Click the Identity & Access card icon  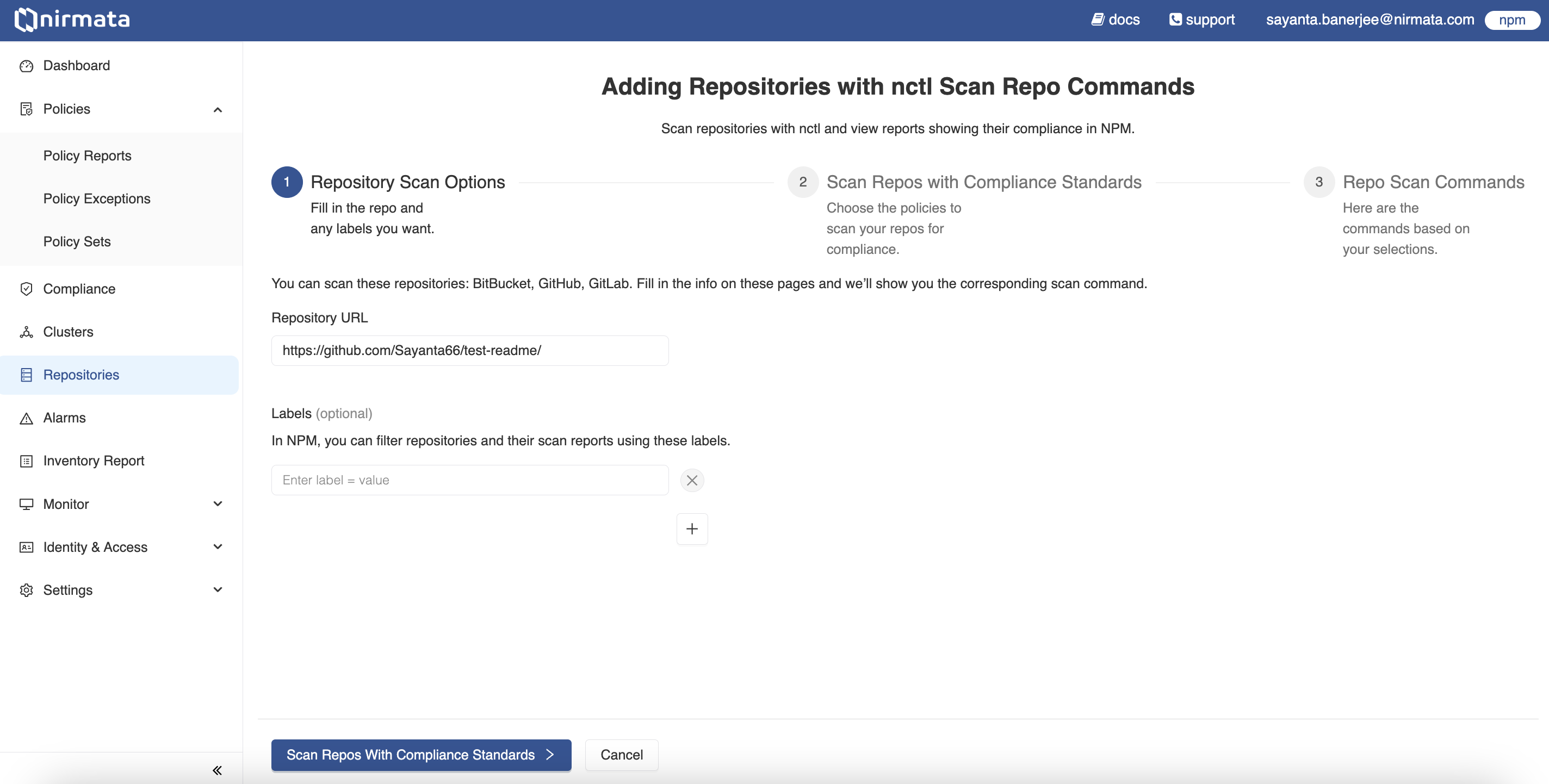click(26, 547)
